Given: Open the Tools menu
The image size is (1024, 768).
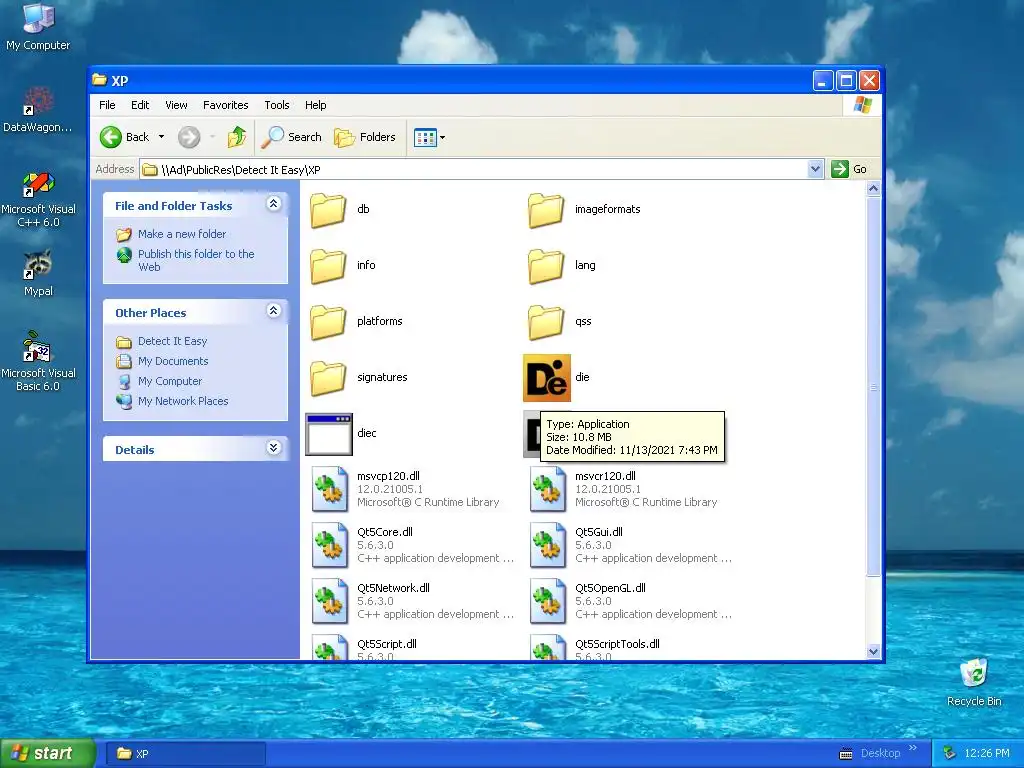Looking at the screenshot, I should (277, 105).
